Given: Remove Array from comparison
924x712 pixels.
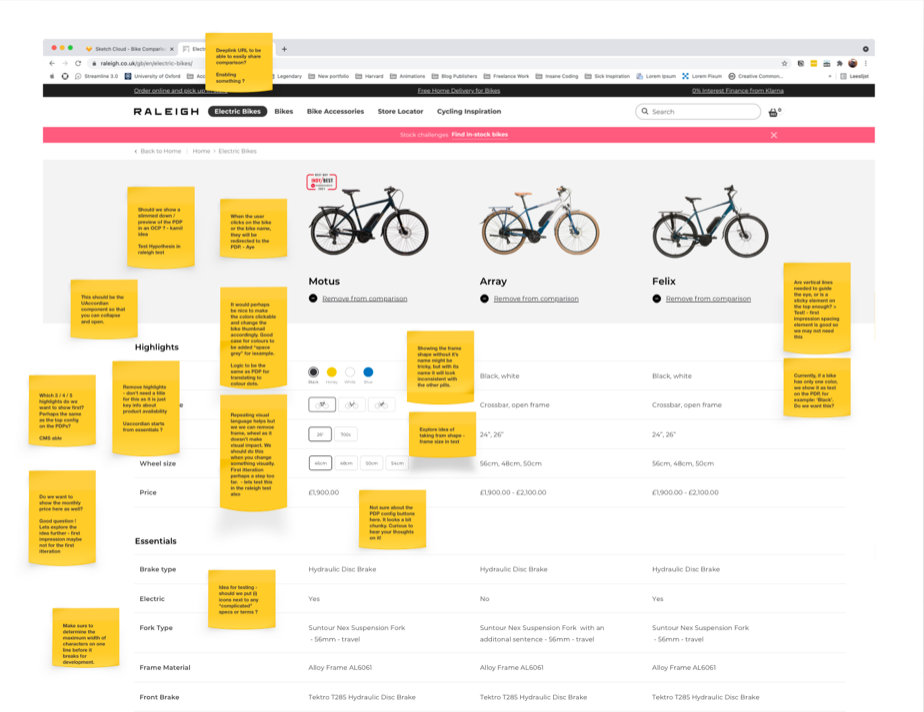Looking at the screenshot, I should [x=536, y=299].
